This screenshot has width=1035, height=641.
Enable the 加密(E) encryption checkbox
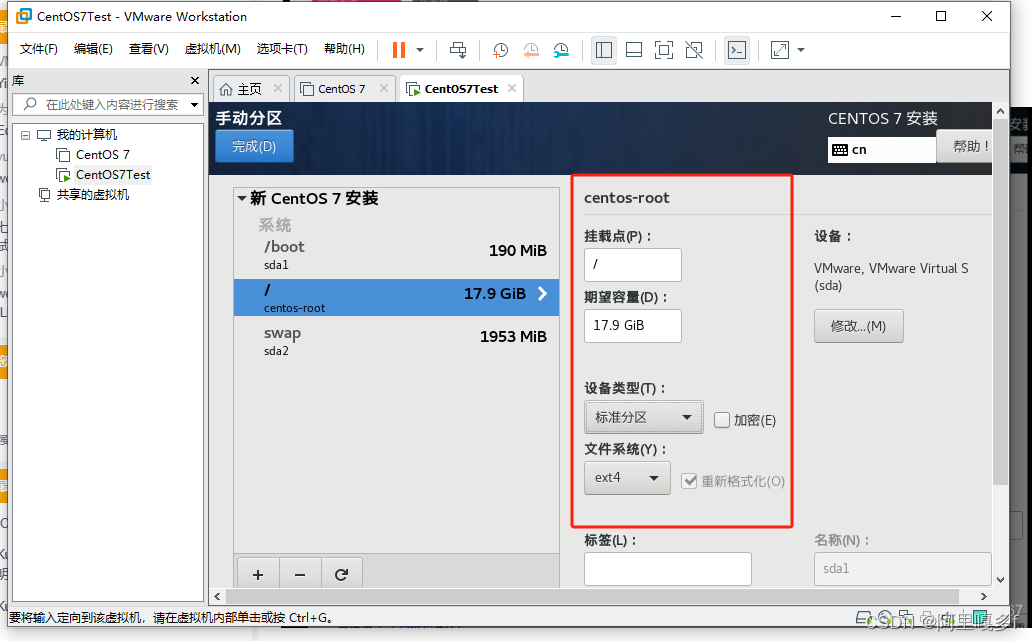(722, 420)
